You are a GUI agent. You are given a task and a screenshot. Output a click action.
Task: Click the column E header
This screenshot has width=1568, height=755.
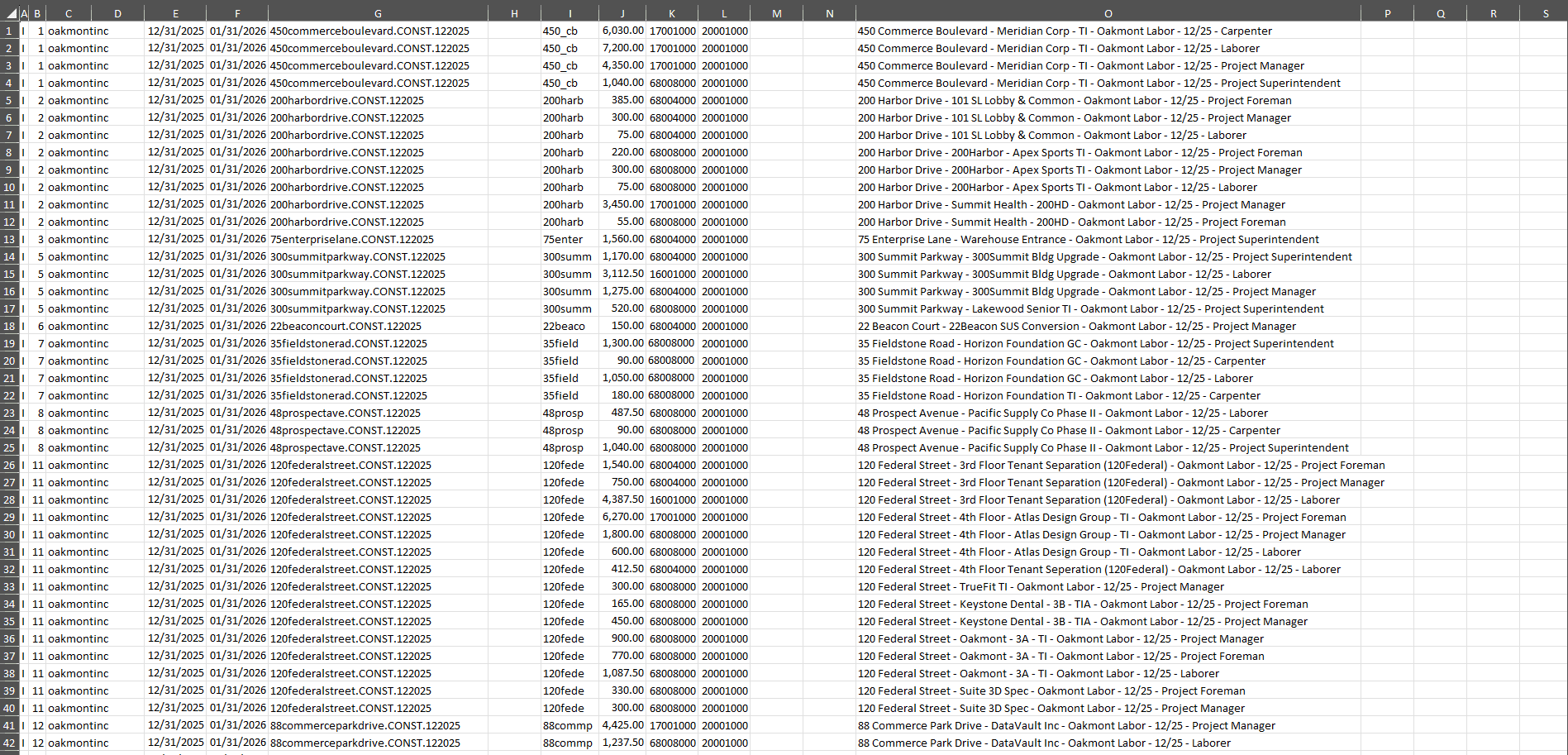pyautogui.click(x=175, y=13)
